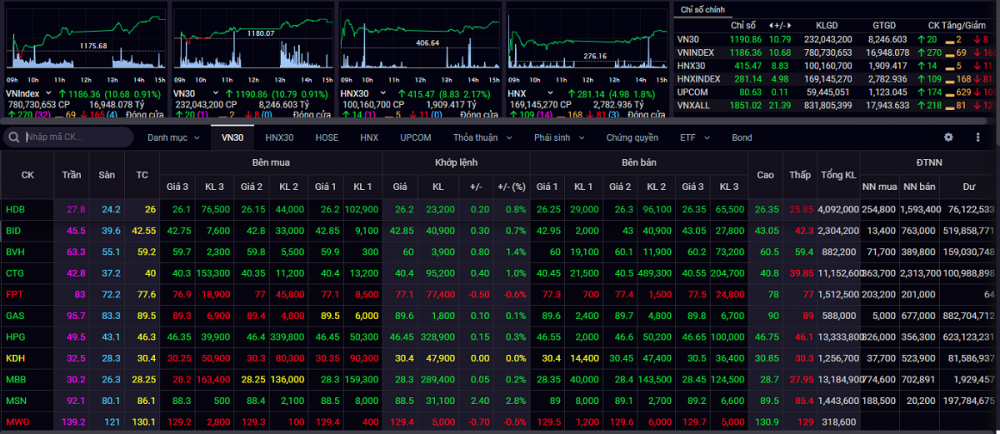Open the three-dot more options menu
The image size is (1000, 434).
pyautogui.click(x=975, y=137)
